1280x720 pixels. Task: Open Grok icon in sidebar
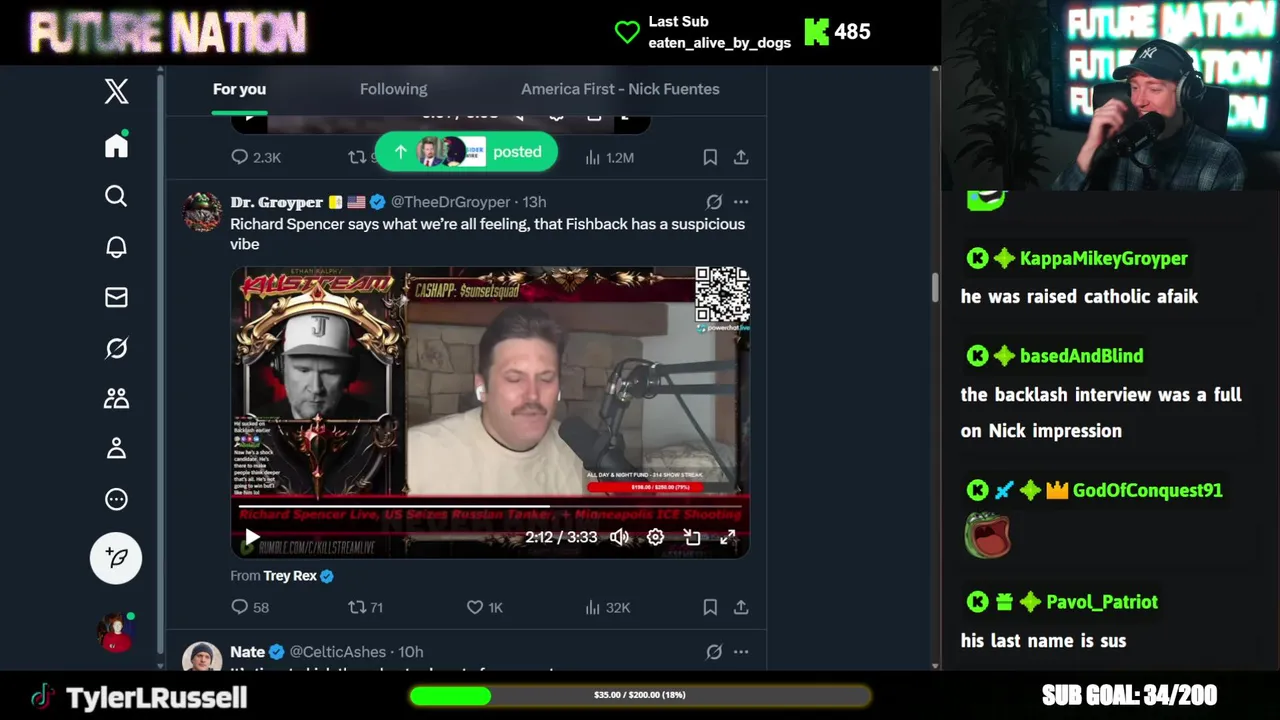tap(116, 348)
